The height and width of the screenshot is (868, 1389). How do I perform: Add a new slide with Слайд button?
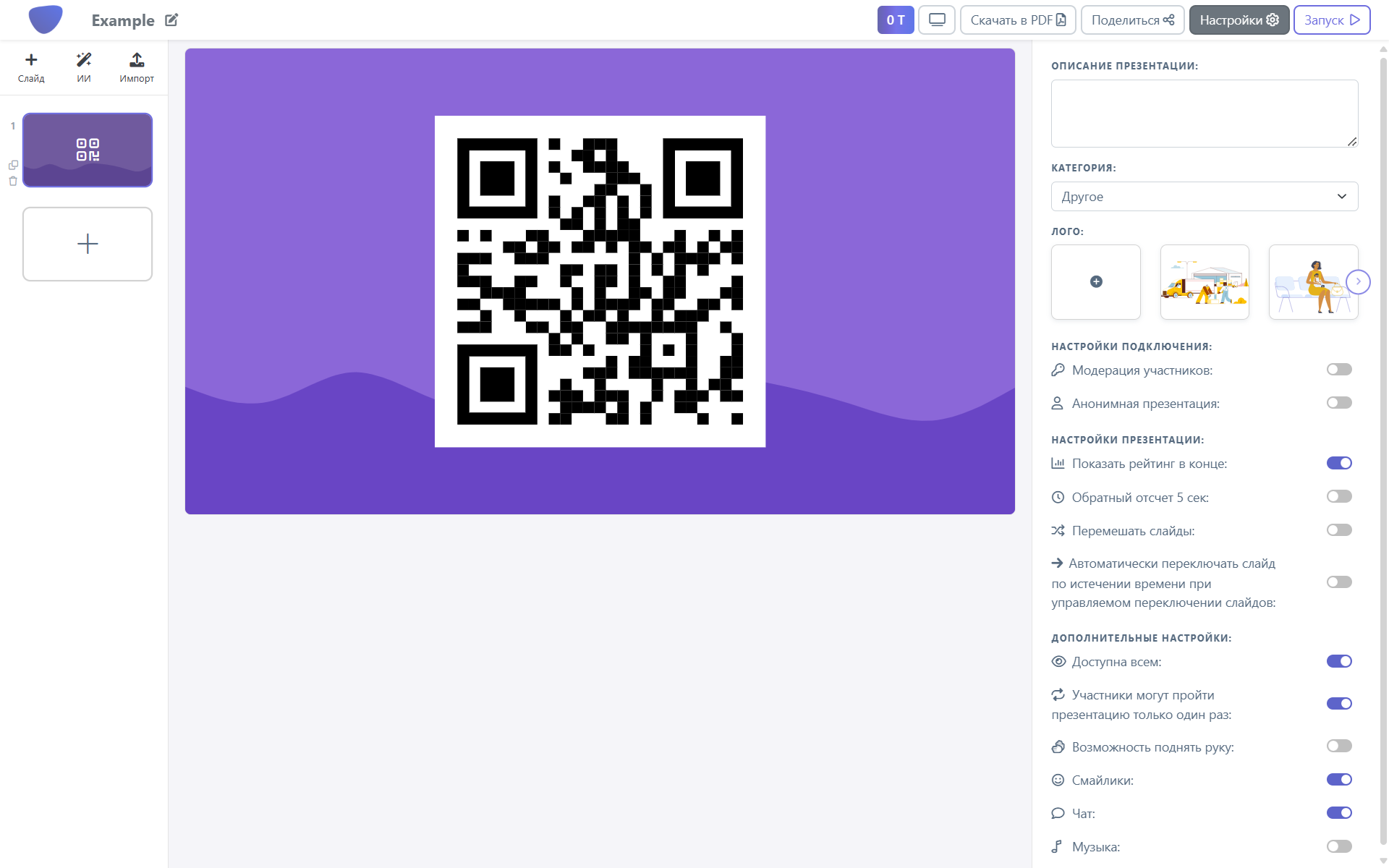[31, 67]
